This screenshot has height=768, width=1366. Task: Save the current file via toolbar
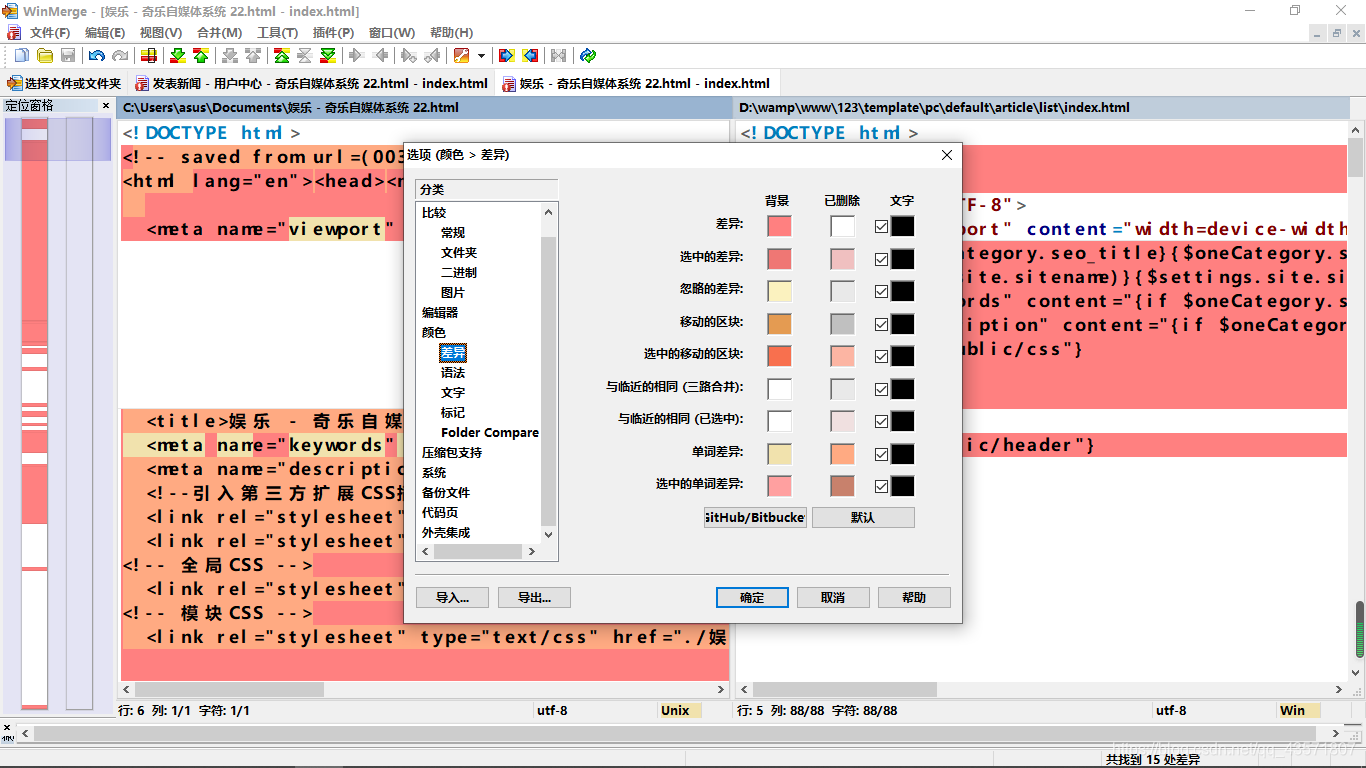coord(68,56)
